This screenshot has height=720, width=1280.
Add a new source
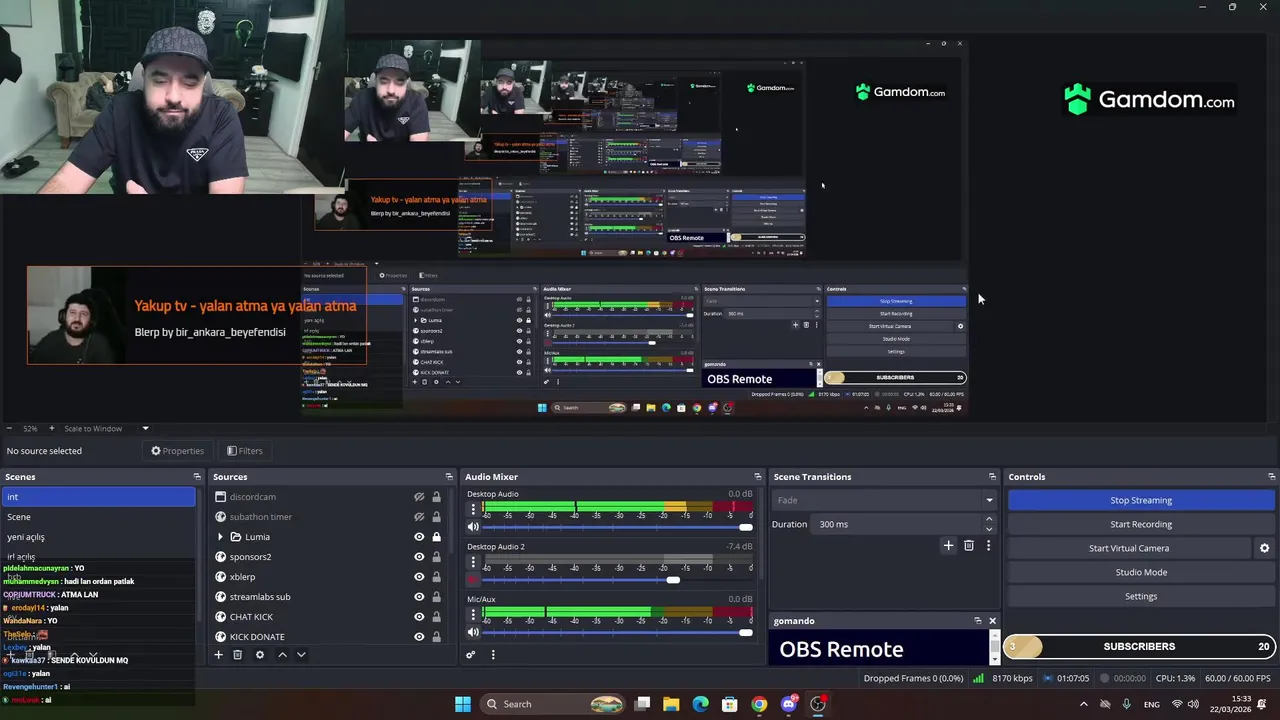(x=218, y=655)
